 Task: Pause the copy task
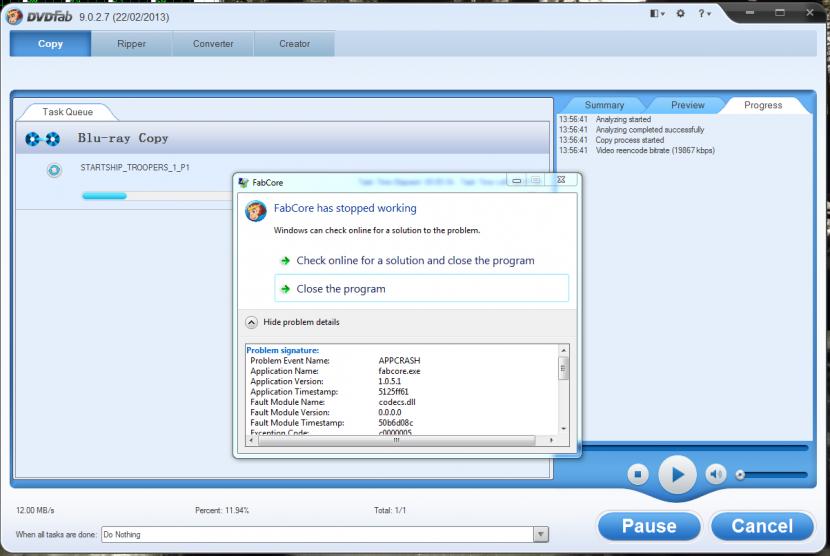(649, 526)
